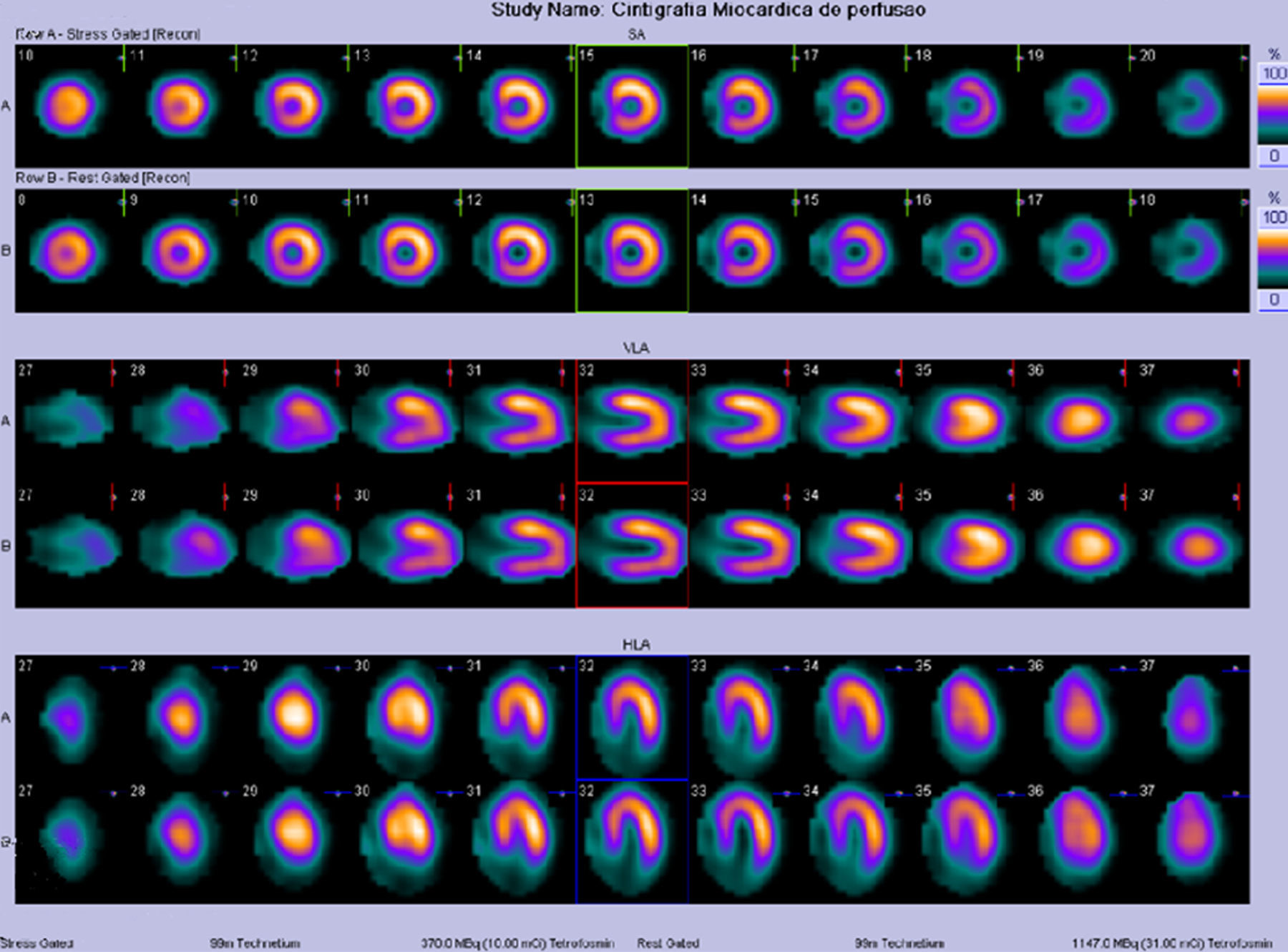Click rest row lower threshold 0 field

point(1273,300)
